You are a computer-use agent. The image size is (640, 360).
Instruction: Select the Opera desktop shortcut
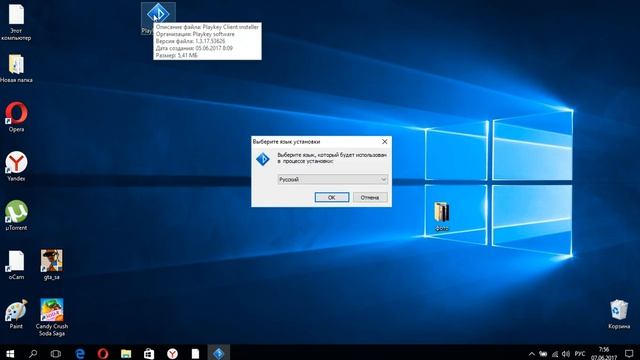coord(16,117)
